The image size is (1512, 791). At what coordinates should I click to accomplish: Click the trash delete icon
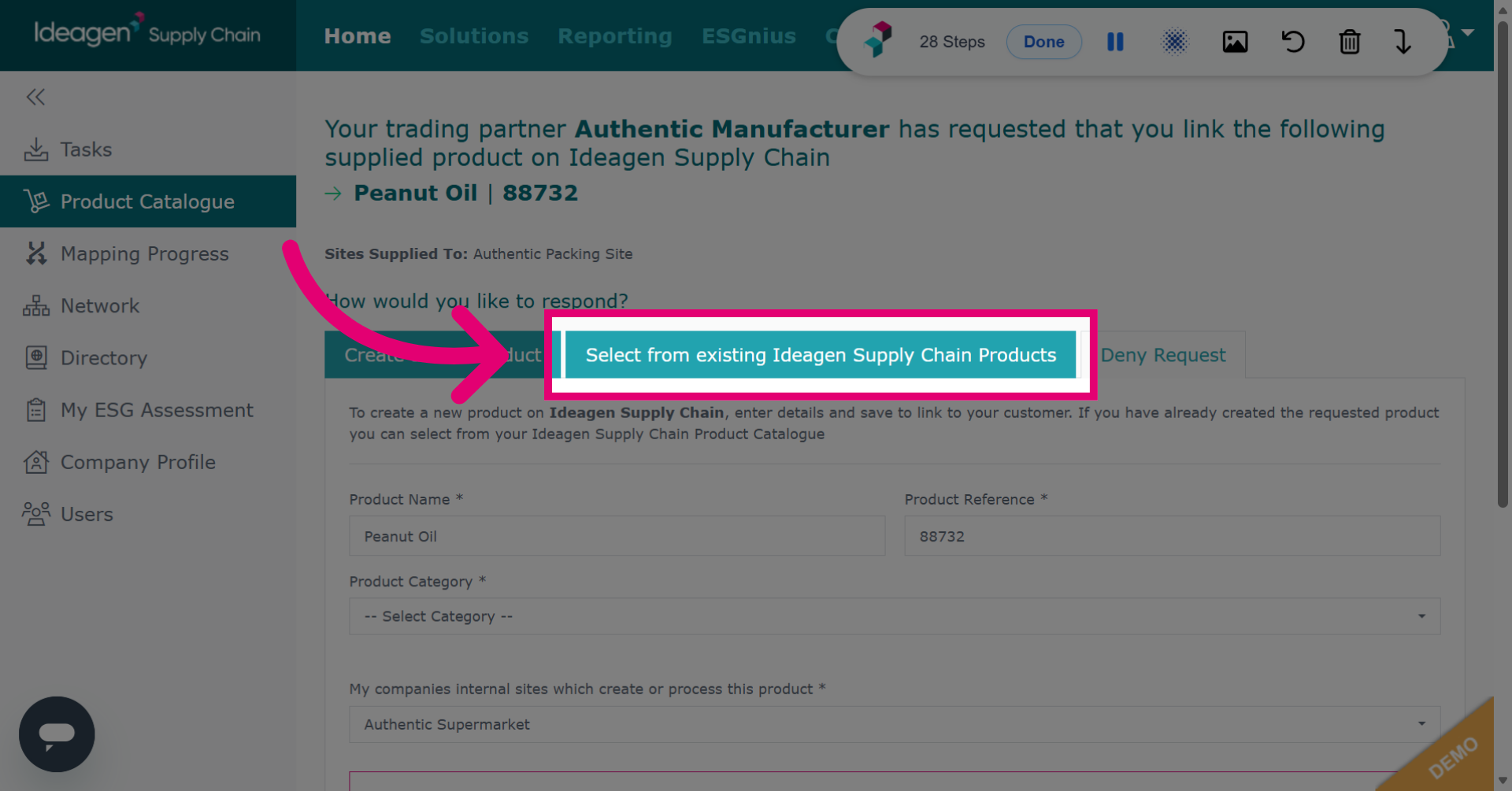pos(1350,42)
